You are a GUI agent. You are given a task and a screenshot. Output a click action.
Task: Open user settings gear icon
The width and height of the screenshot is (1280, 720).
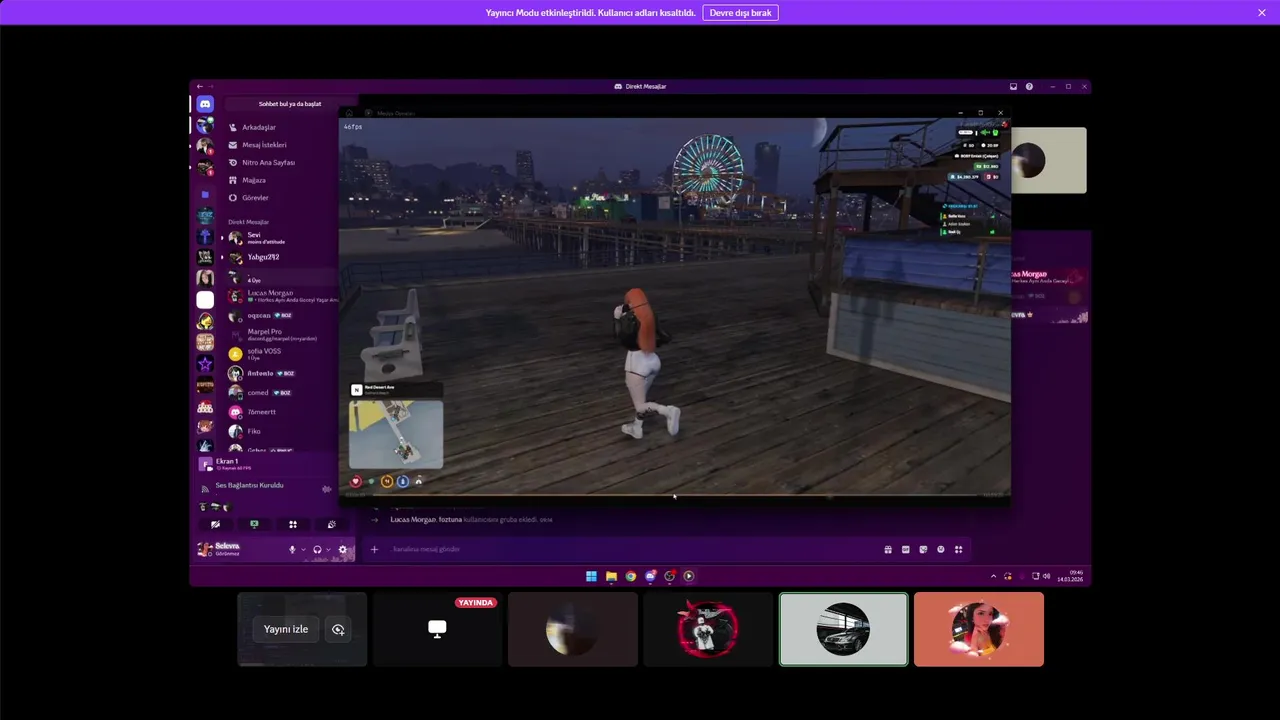[x=343, y=549]
